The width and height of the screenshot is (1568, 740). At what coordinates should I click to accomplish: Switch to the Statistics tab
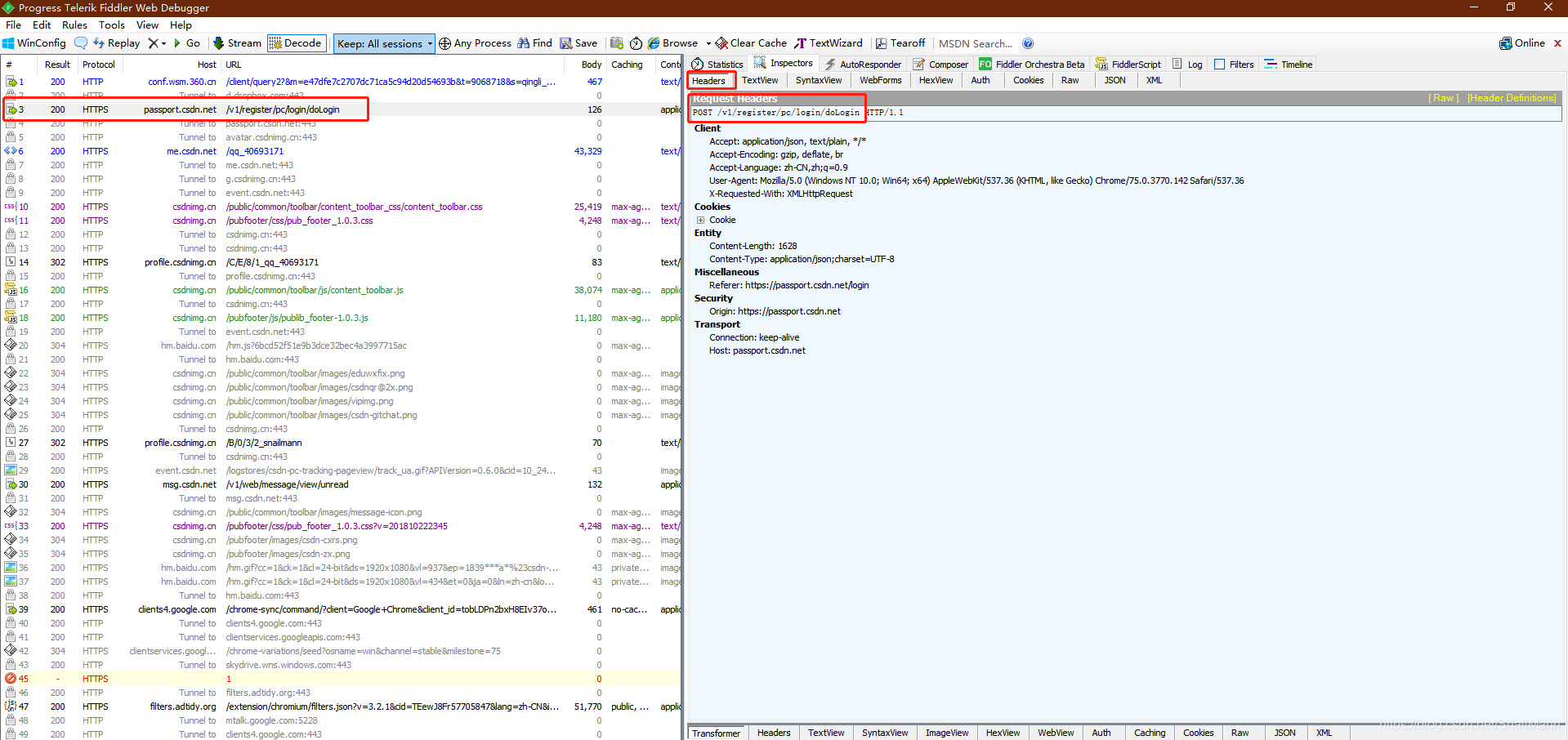(x=717, y=64)
